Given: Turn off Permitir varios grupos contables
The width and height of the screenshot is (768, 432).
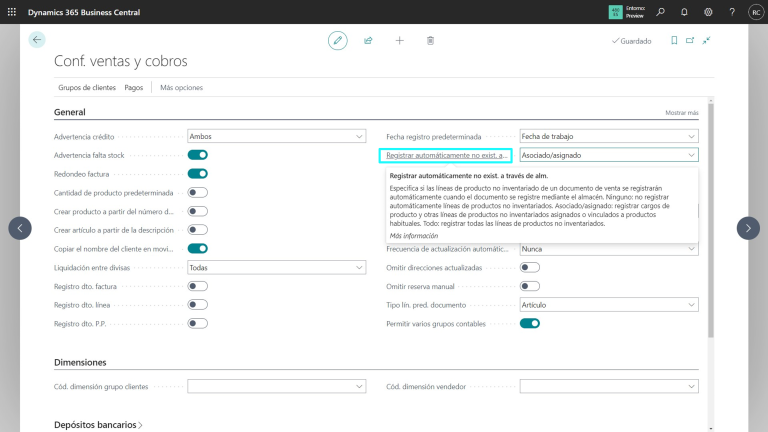Looking at the screenshot, I should coord(530,323).
